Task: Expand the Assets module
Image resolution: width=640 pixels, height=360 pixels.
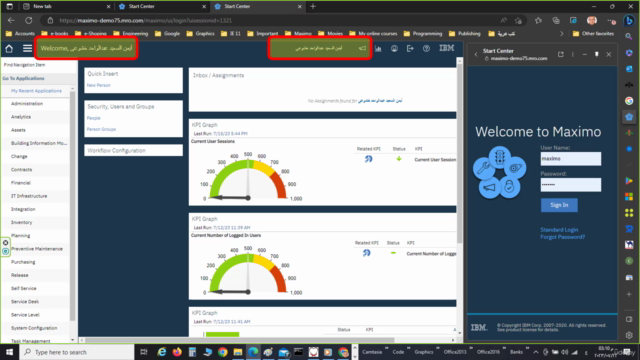Action: tap(18, 130)
